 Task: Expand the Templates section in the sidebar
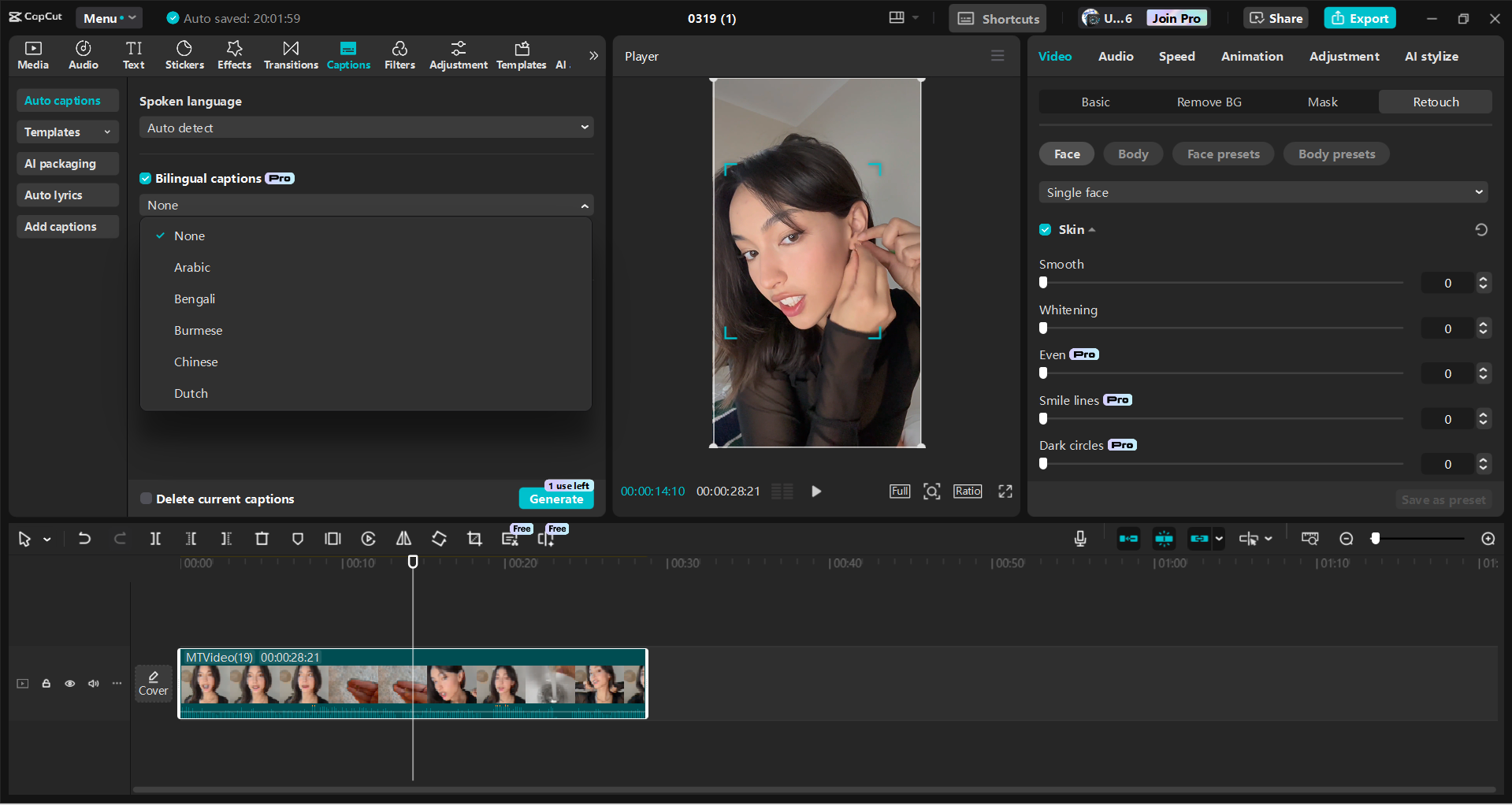pyautogui.click(x=67, y=132)
